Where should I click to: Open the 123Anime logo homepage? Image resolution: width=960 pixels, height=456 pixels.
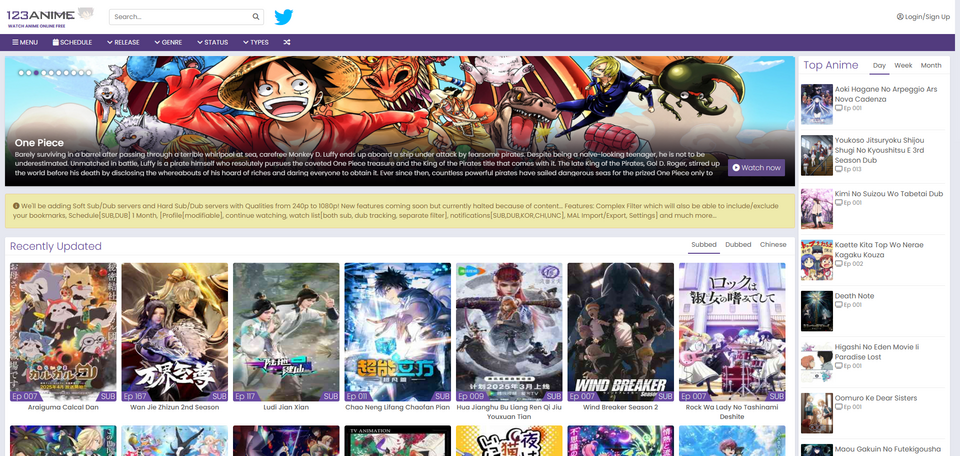tap(50, 17)
